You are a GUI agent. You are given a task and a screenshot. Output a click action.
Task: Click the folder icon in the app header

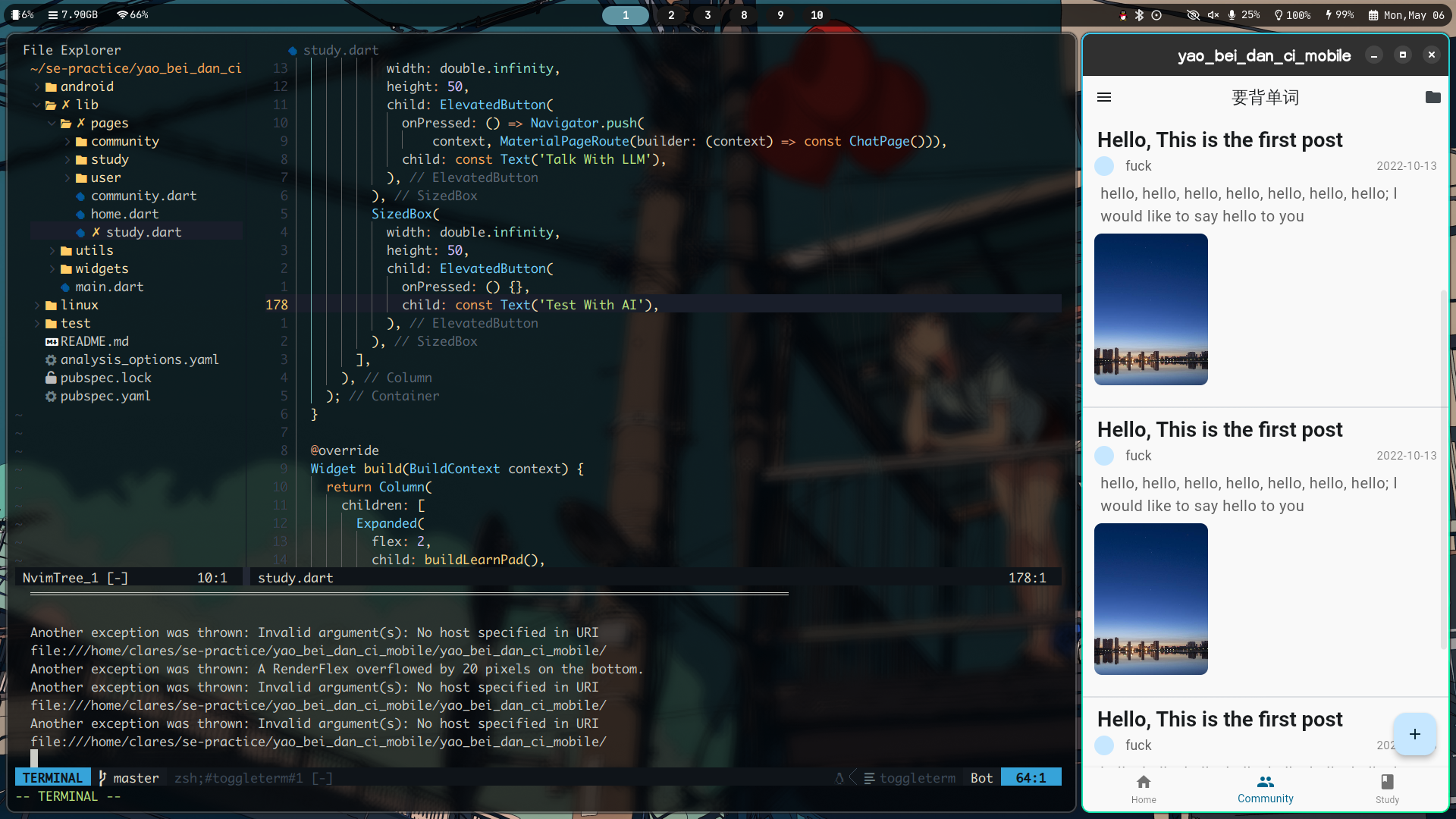click(1432, 97)
